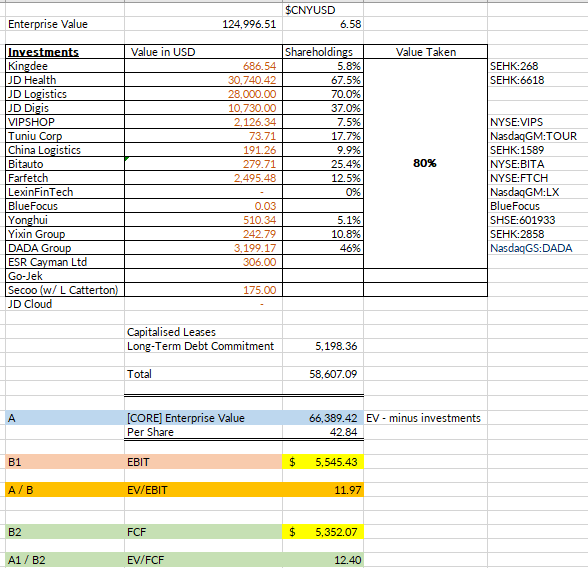
Task: Select the 80% Value Taken cell
Action: pos(426,163)
